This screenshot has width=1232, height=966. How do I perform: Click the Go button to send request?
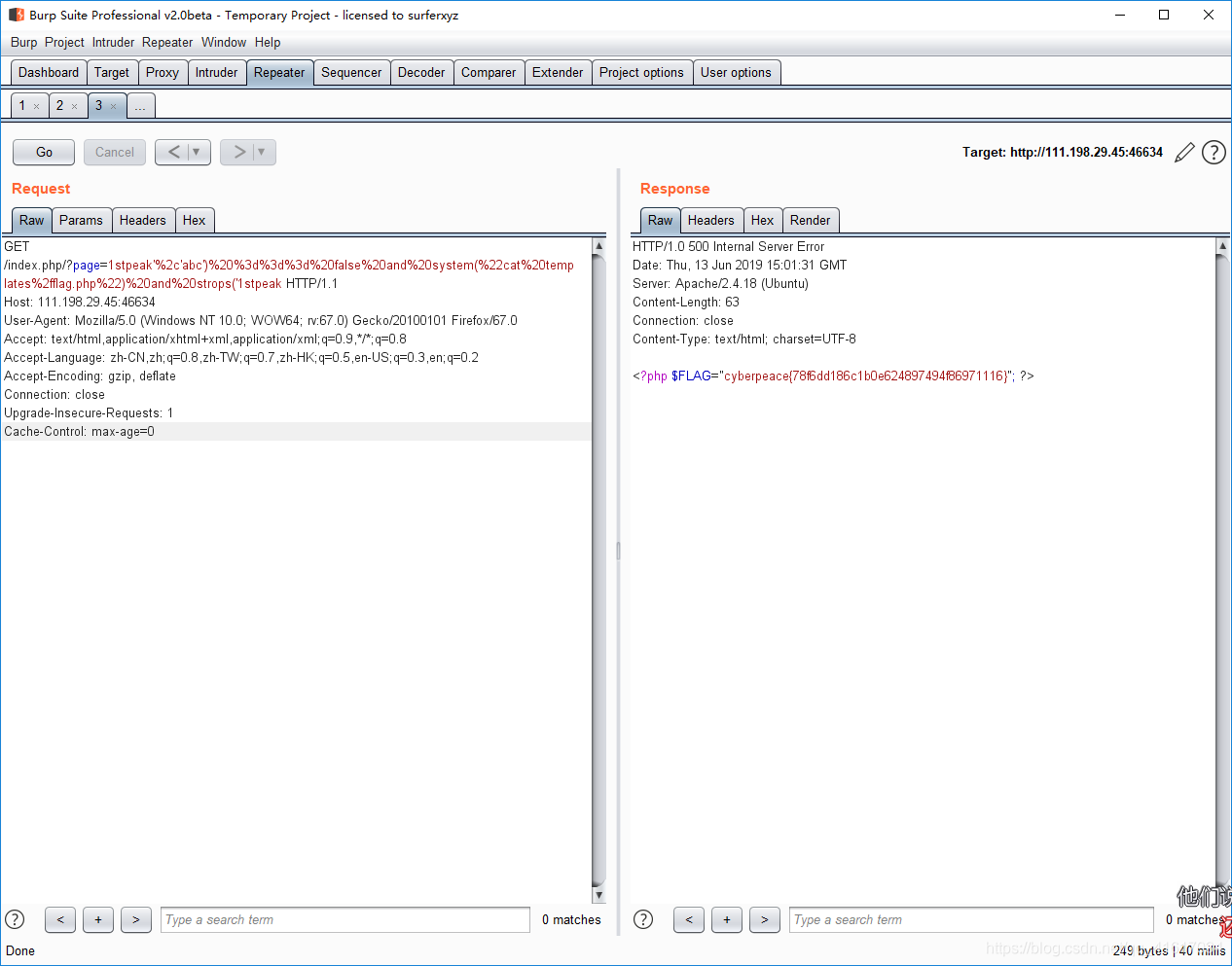pos(44,152)
